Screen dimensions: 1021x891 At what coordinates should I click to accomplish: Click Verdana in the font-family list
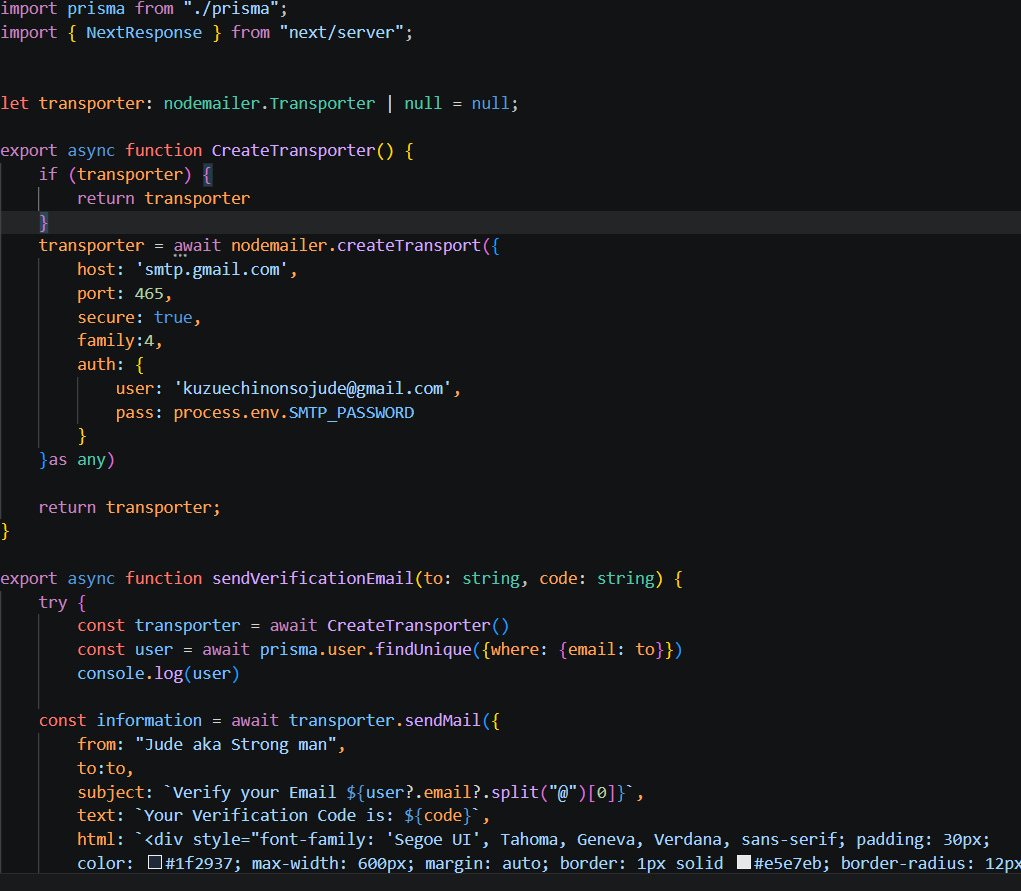[x=688, y=840]
